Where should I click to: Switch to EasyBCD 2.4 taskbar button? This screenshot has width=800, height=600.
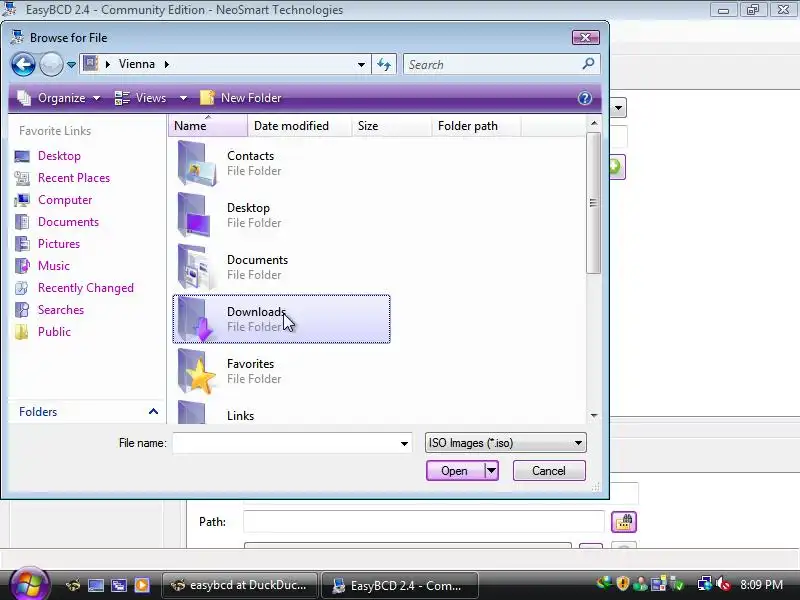tap(400, 585)
